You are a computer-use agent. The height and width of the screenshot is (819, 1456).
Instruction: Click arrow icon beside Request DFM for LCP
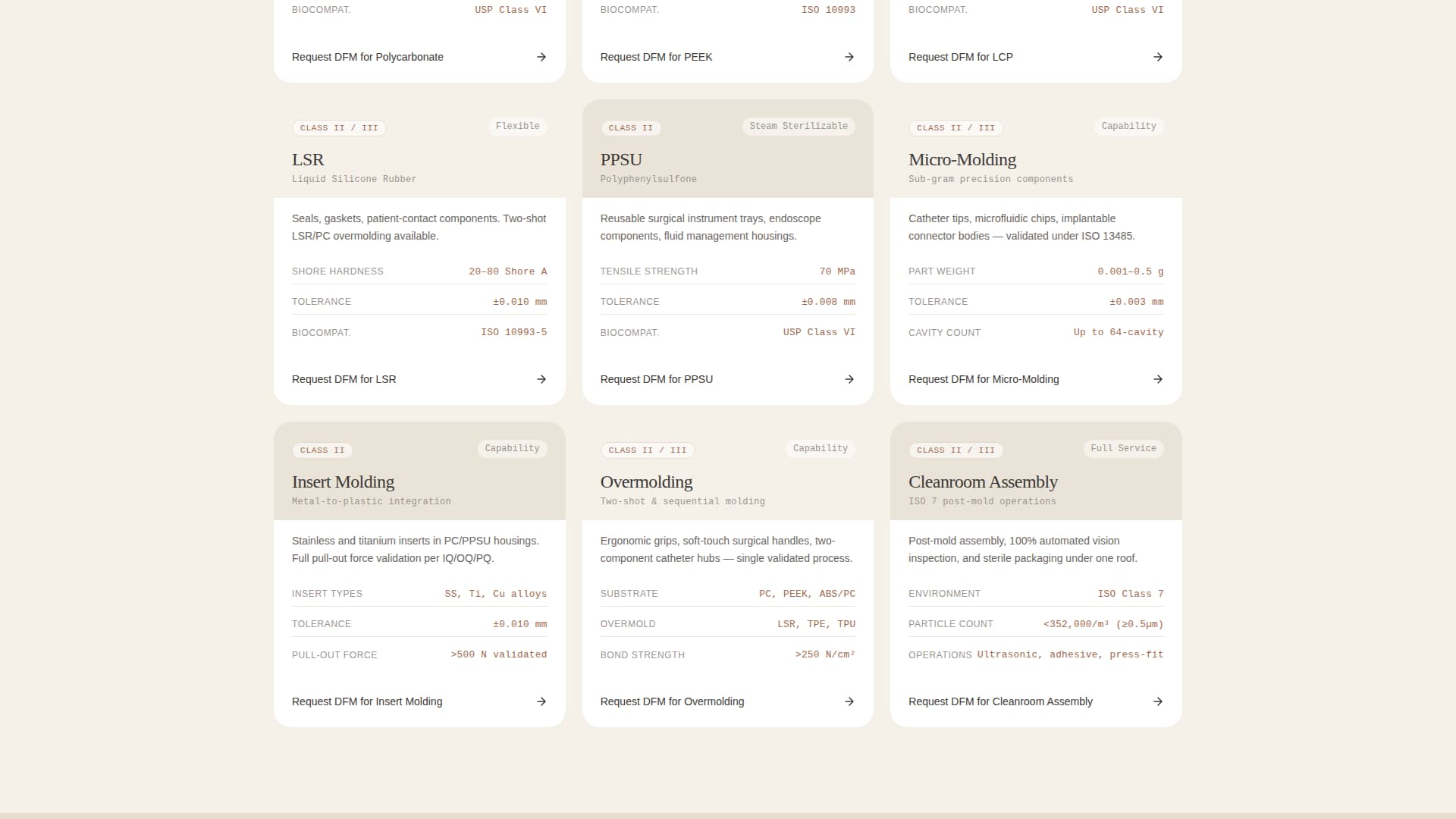click(x=1158, y=57)
